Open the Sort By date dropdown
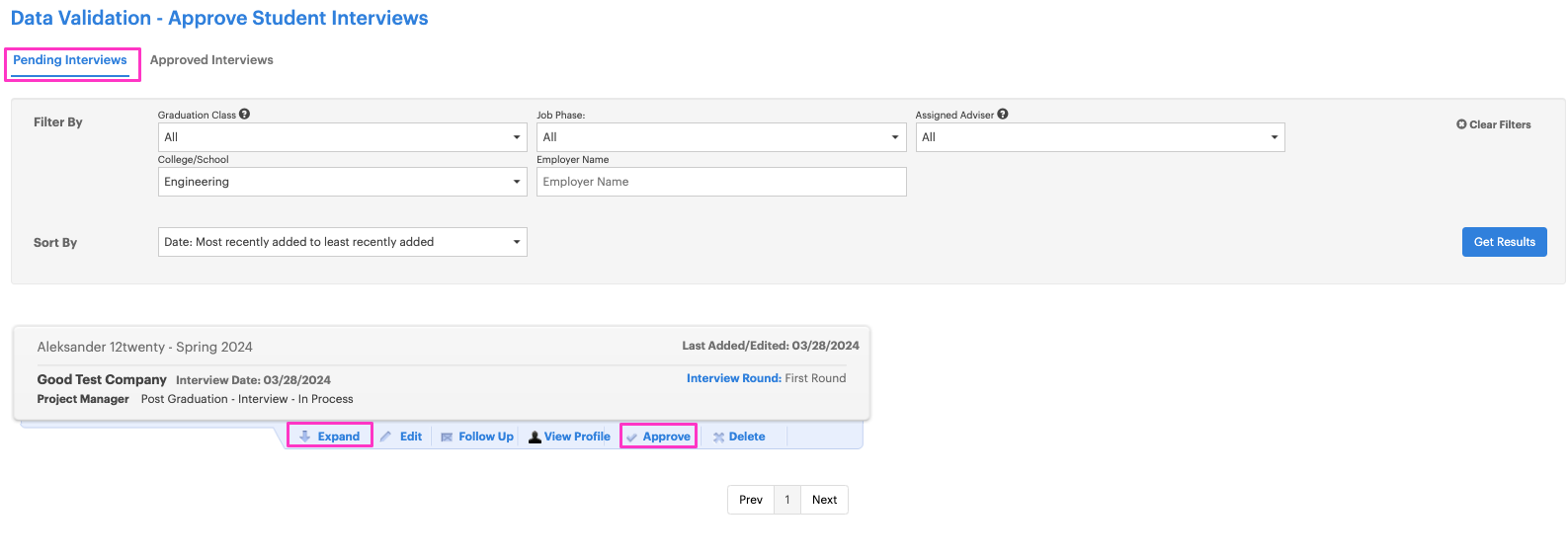This screenshot has height=558, width=1568. (343, 242)
